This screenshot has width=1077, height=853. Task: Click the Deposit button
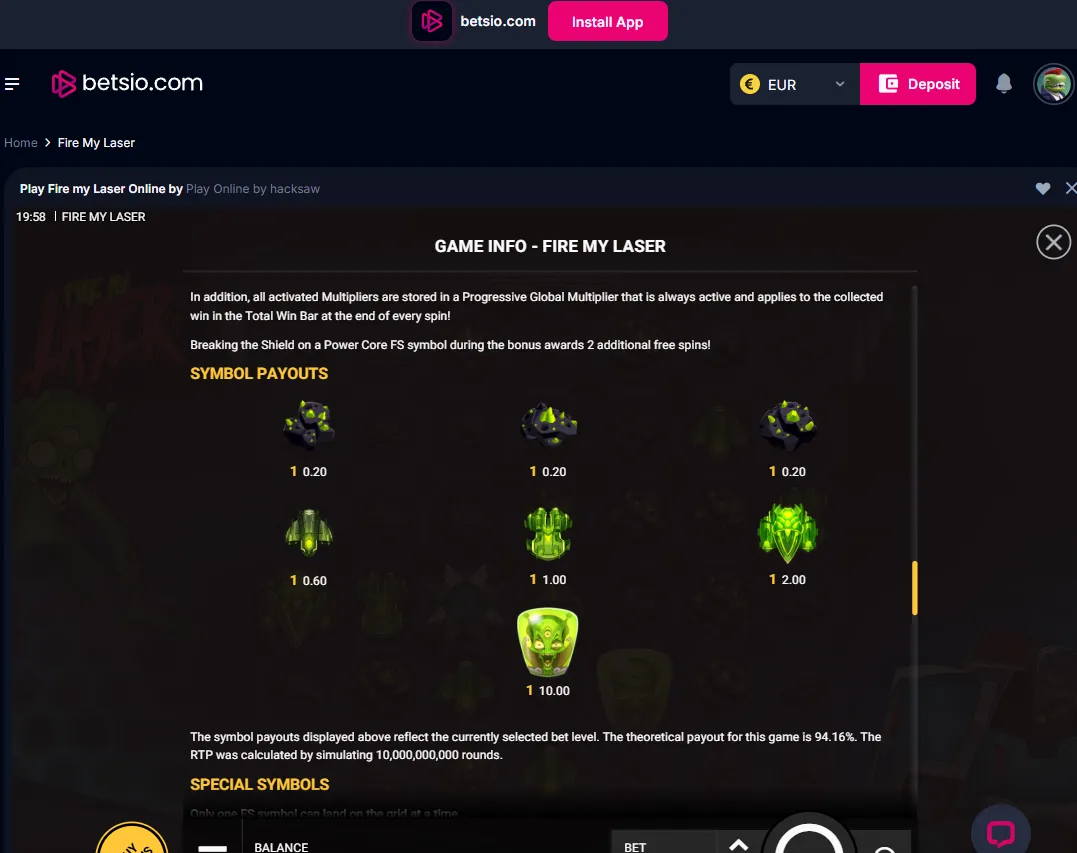click(x=918, y=84)
